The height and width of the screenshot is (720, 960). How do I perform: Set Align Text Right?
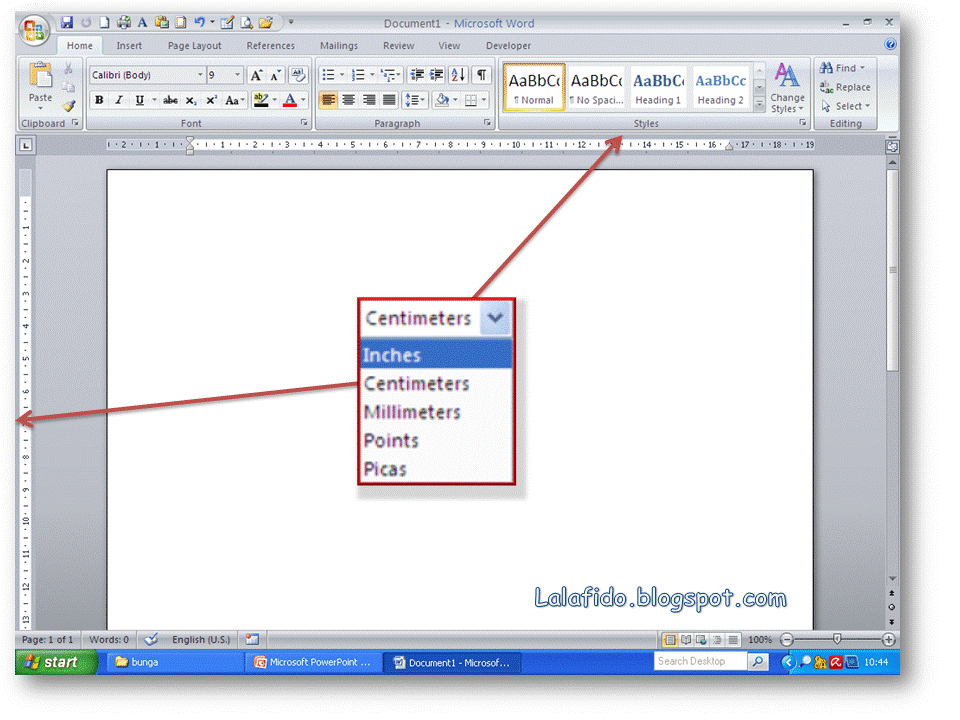pyautogui.click(x=369, y=100)
